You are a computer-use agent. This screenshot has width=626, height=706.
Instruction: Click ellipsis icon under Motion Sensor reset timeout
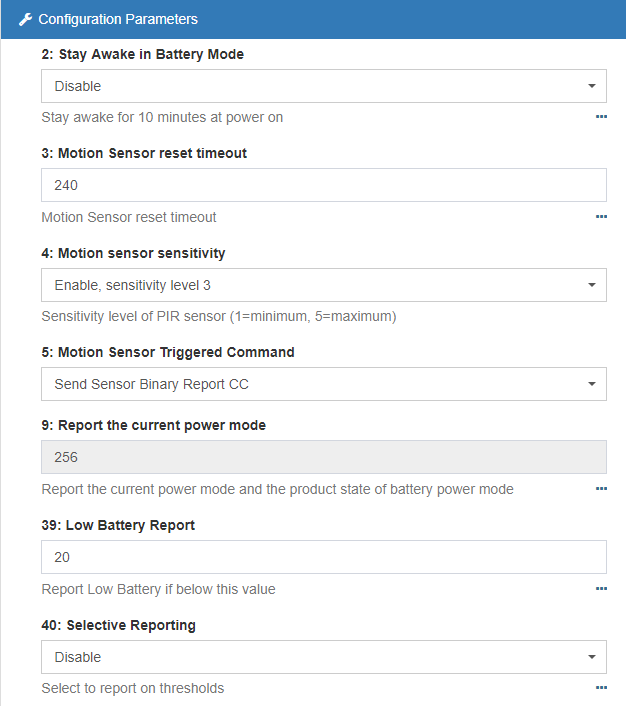(601, 217)
